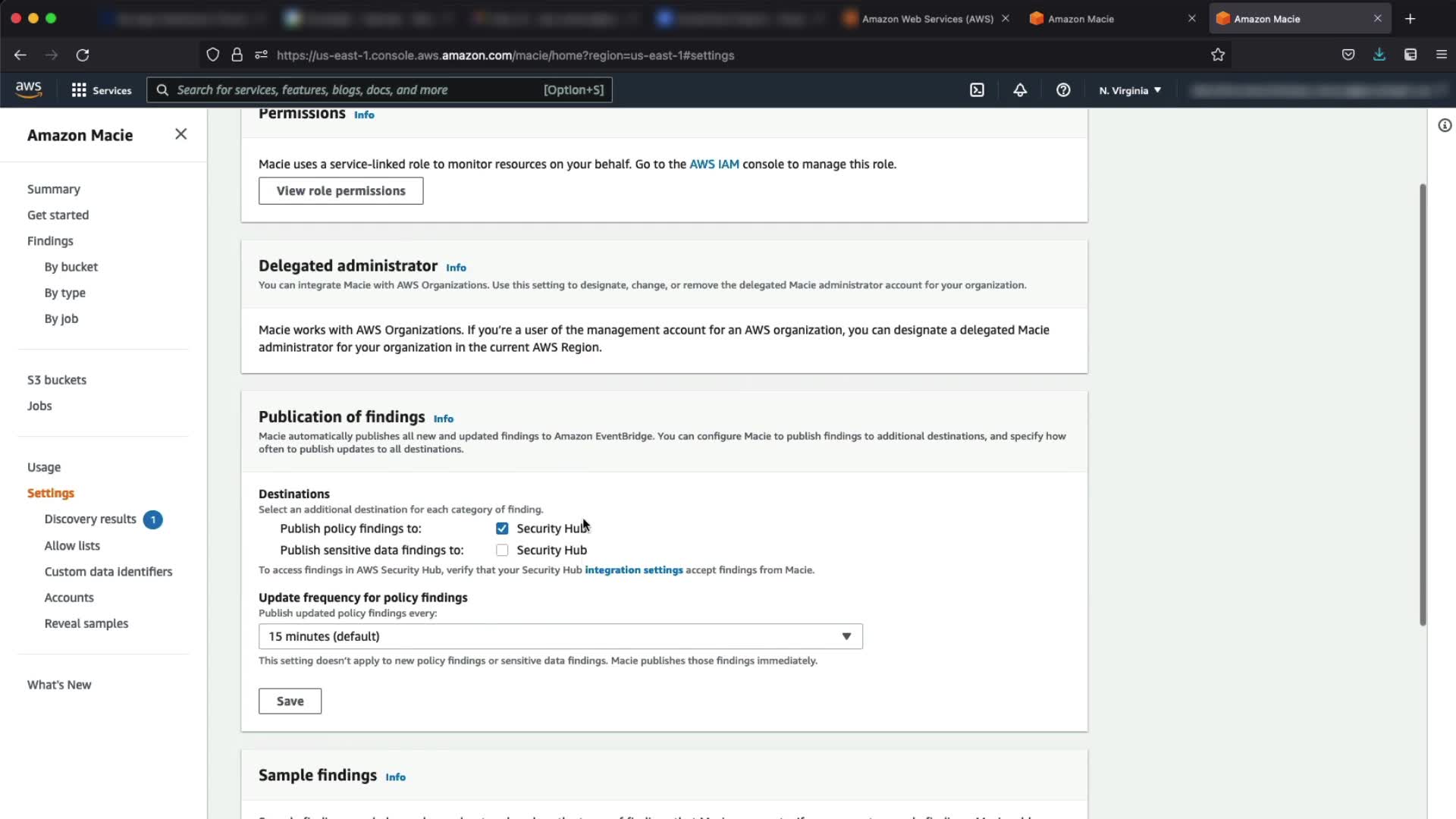Open the info panel icon on right edge
This screenshot has height=819, width=1456.
pos(1445,126)
